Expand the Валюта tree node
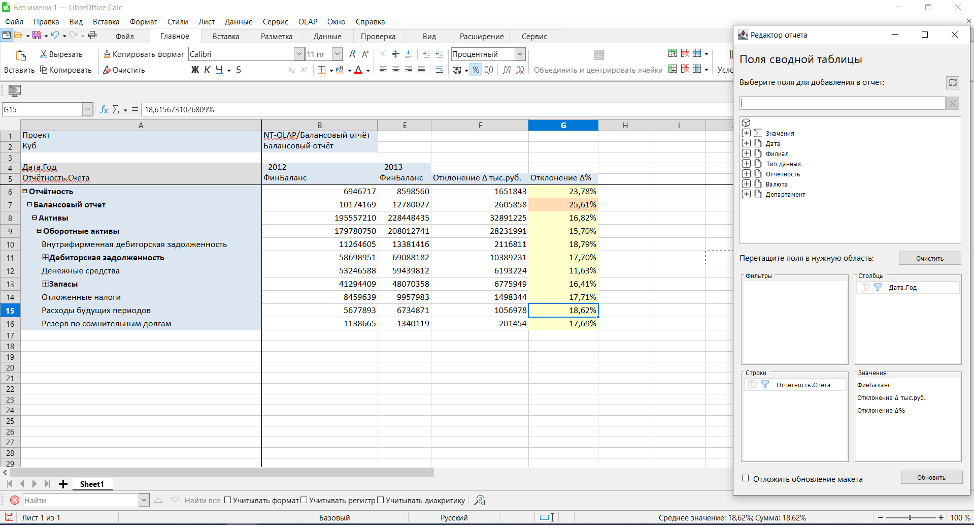The image size is (974, 527). tap(747, 184)
